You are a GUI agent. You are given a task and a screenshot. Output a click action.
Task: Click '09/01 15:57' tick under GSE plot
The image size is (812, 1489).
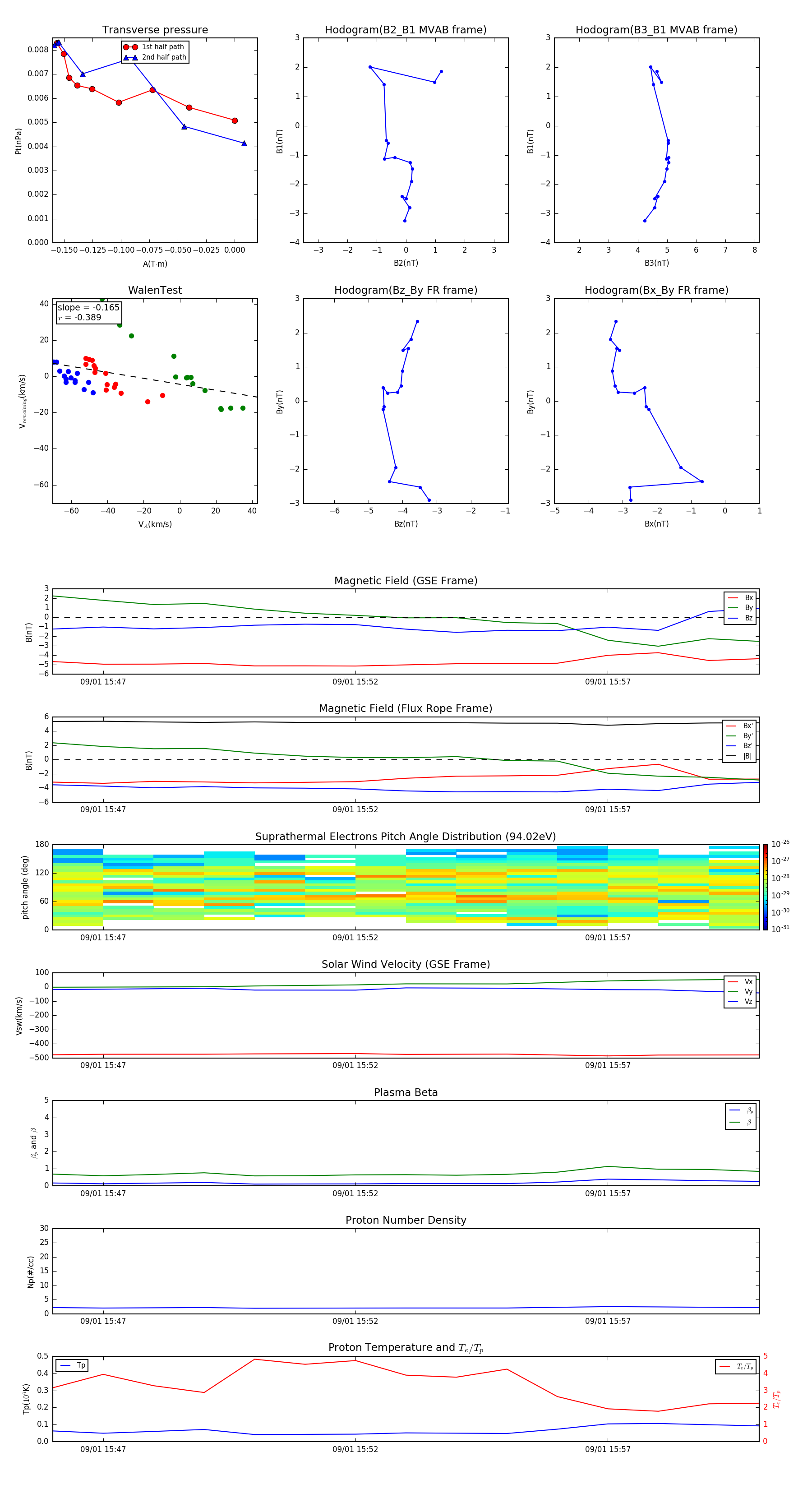pos(607,682)
